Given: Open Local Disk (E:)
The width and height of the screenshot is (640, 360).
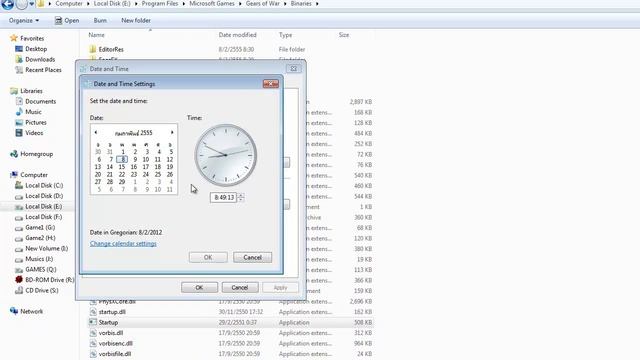Looking at the screenshot, I should tap(44, 207).
